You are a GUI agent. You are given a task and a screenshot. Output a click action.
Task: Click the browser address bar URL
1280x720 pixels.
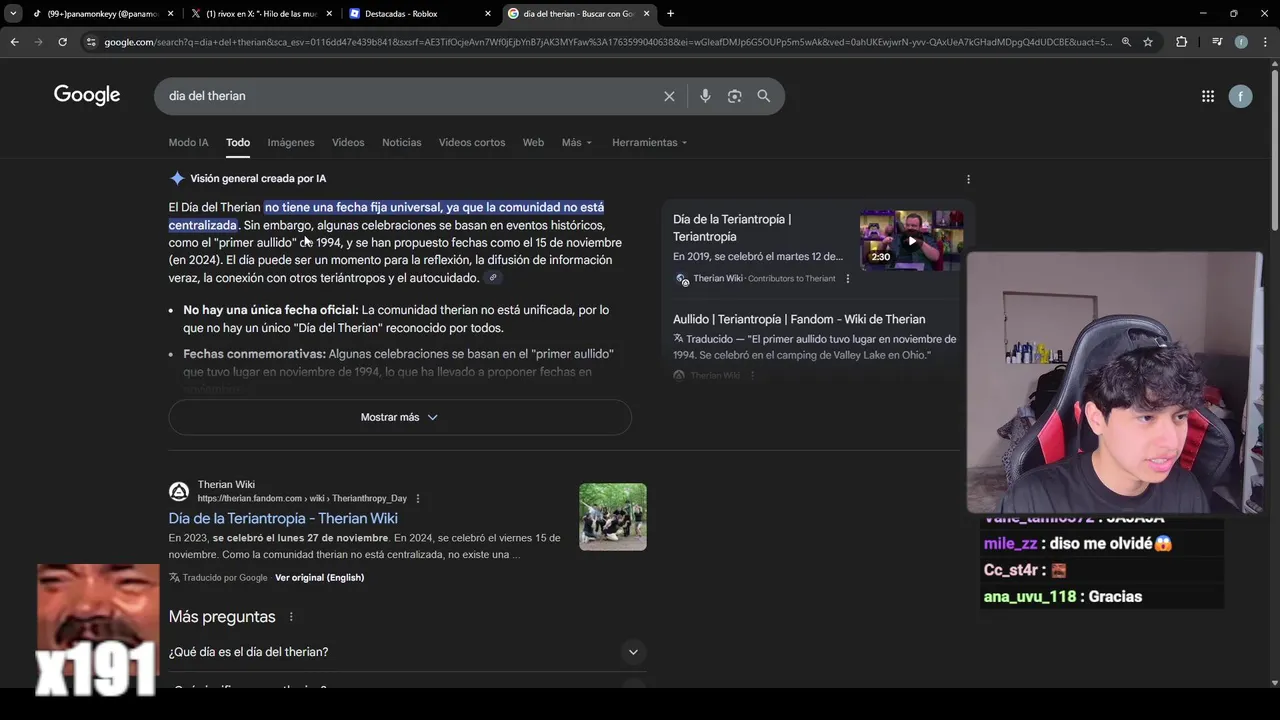coord(607,42)
